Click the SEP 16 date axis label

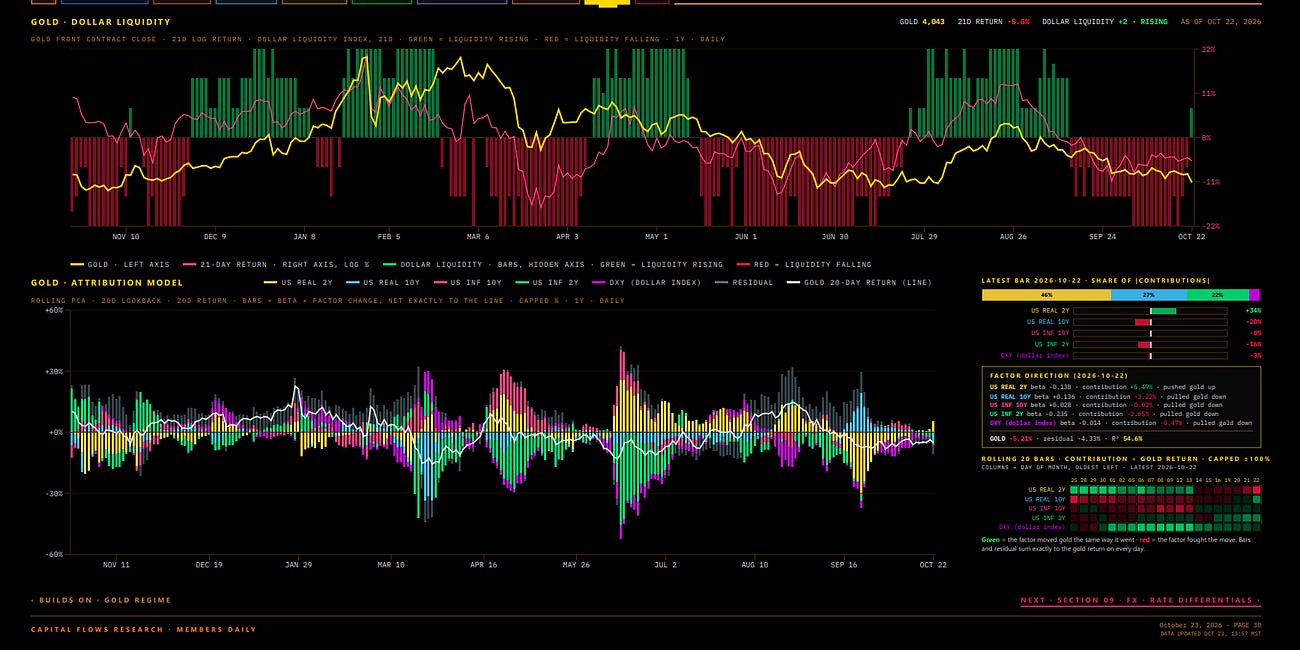point(845,565)
